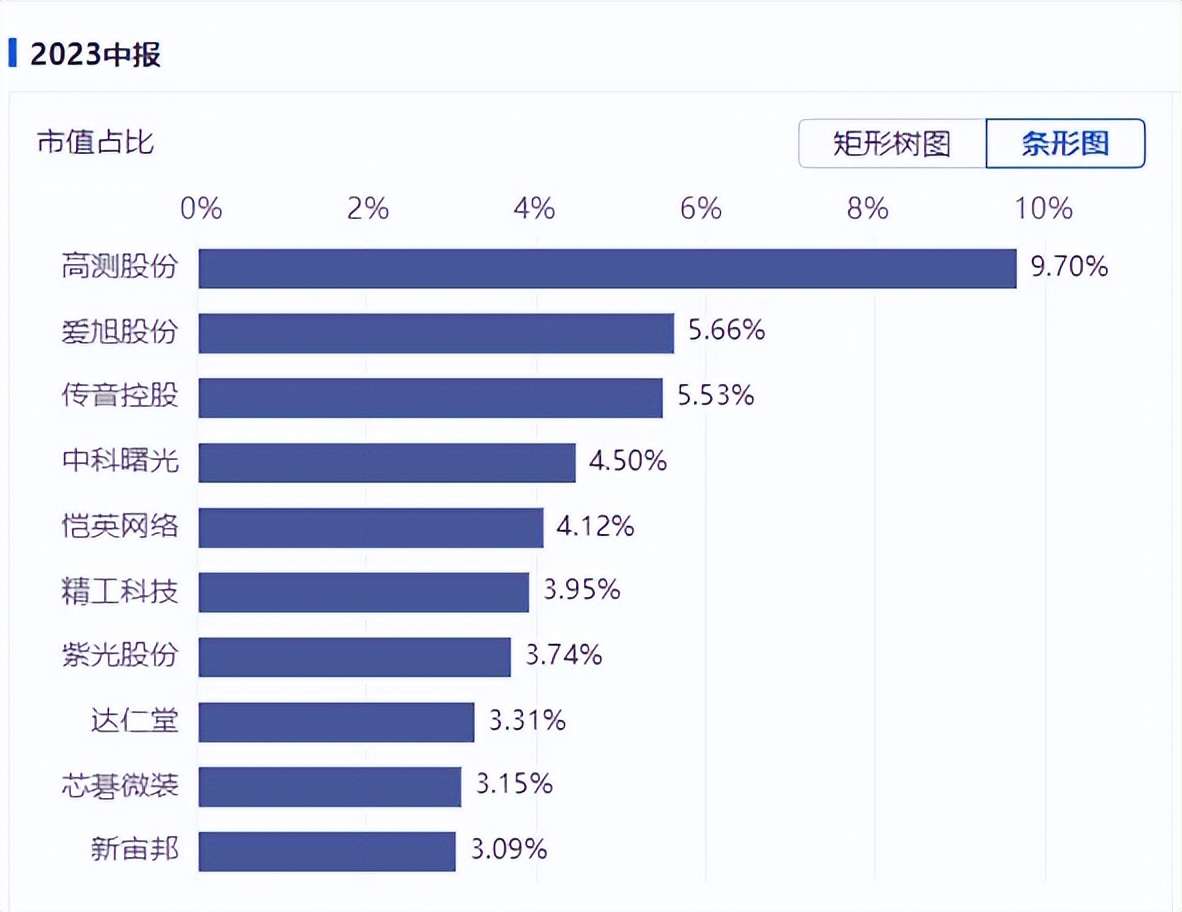Click the 新宙邦 bar
This screenshot has height=912, width=1182.
(x=327, y=851)
